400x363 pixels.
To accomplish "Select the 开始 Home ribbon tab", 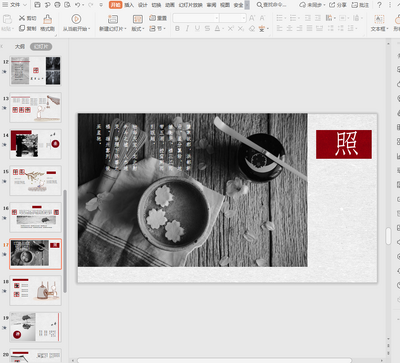I will (x=115, y=5).
